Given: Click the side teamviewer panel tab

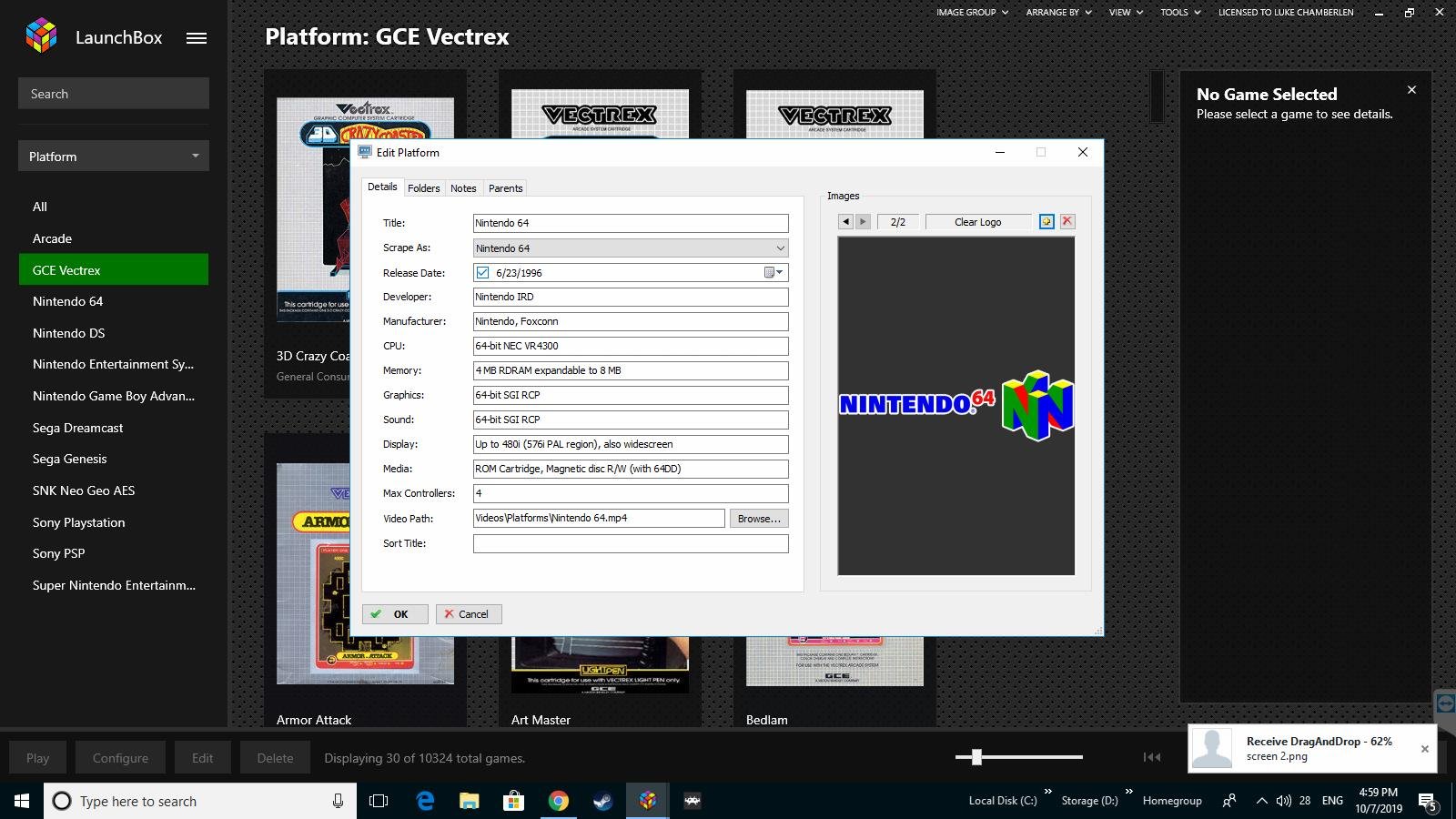Looking at the screenshot, I should tap(1445, 703).
